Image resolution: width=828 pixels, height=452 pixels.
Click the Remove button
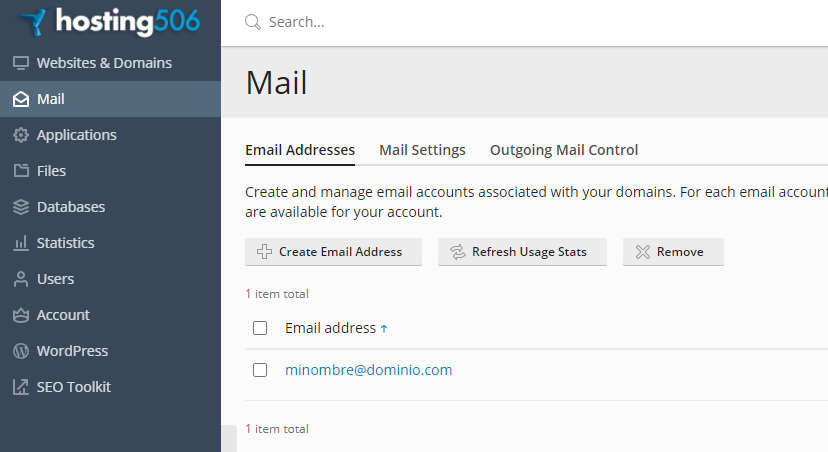click(673, 252)
